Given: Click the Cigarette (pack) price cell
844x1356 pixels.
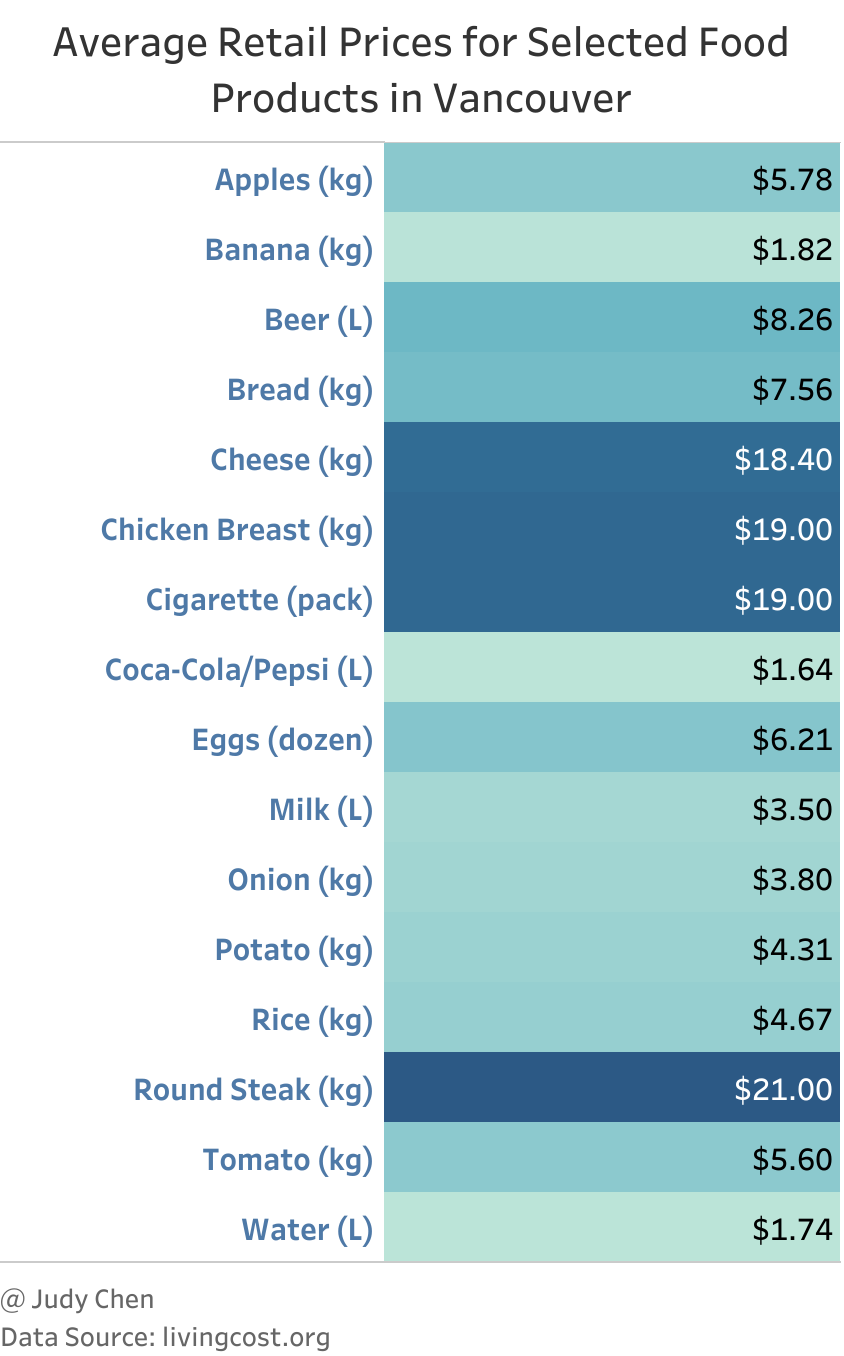Looking at the screenshot, I should point(612,599).
